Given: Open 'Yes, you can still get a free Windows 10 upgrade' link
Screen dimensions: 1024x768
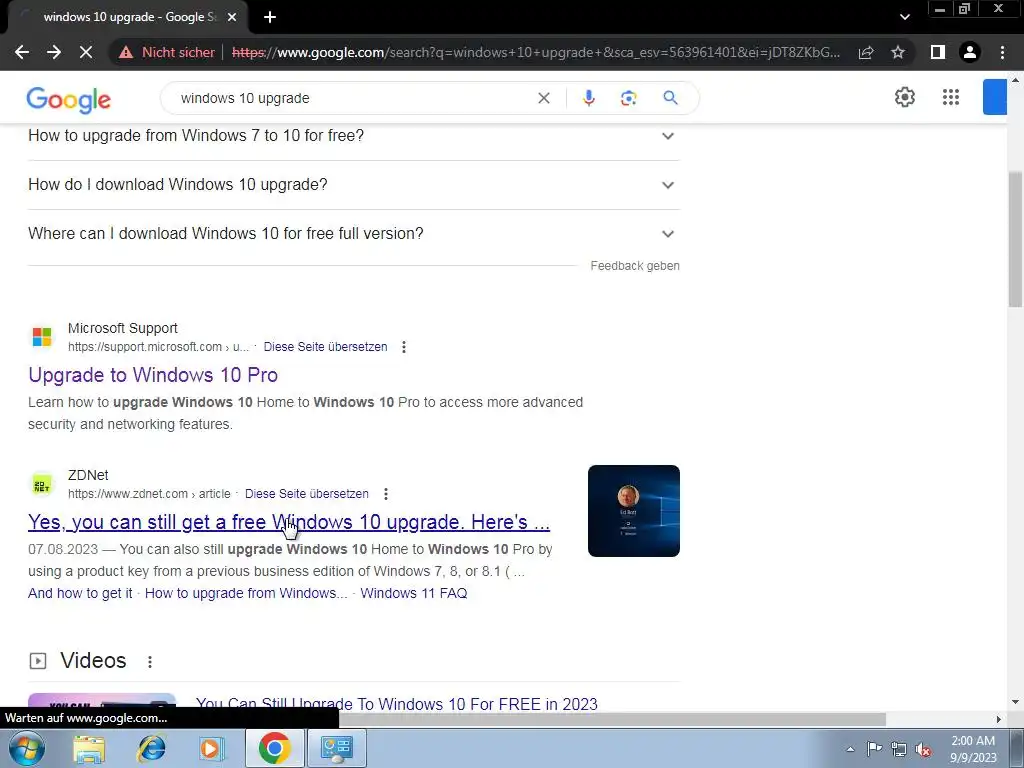Looking at the screenshot, I should click(x=289, y=522).
